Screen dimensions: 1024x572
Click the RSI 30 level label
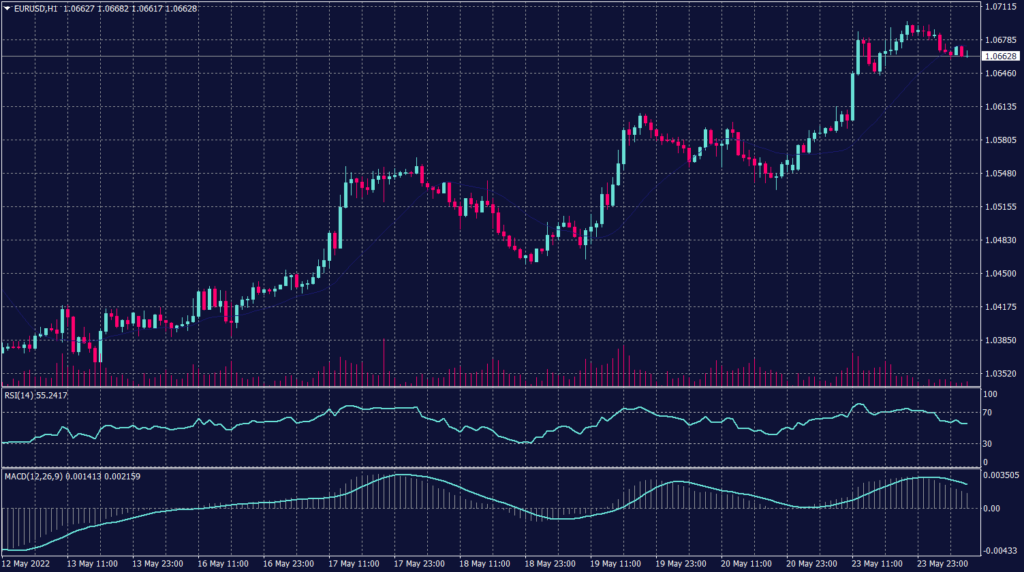pos(989,443)
